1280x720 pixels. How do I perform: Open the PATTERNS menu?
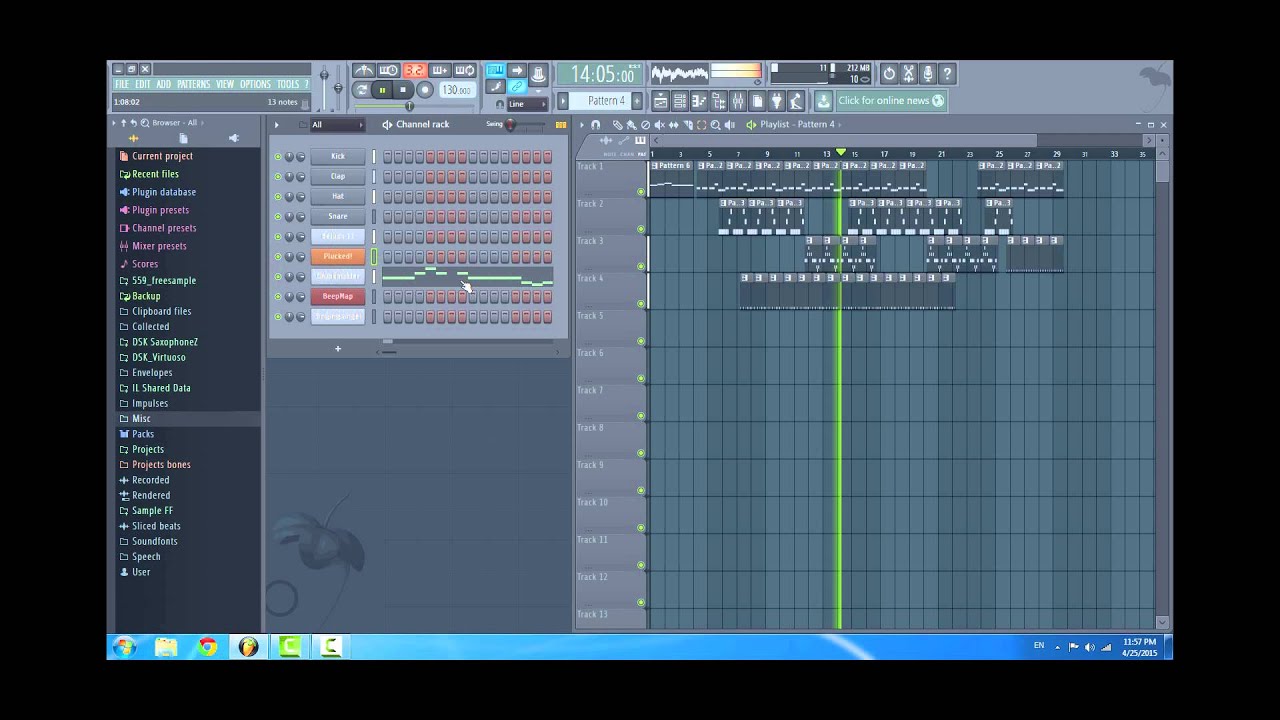coord(194,85)
